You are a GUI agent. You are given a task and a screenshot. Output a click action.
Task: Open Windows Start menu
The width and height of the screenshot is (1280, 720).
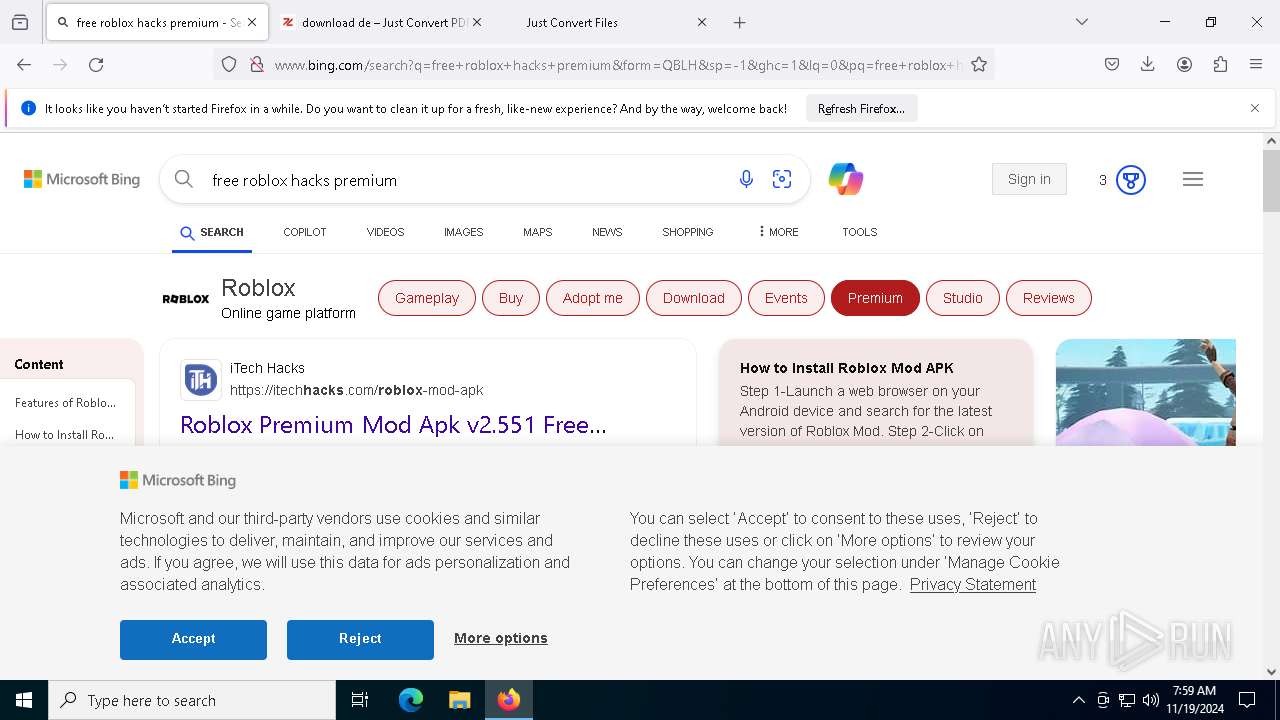click(x=24, y=700)
